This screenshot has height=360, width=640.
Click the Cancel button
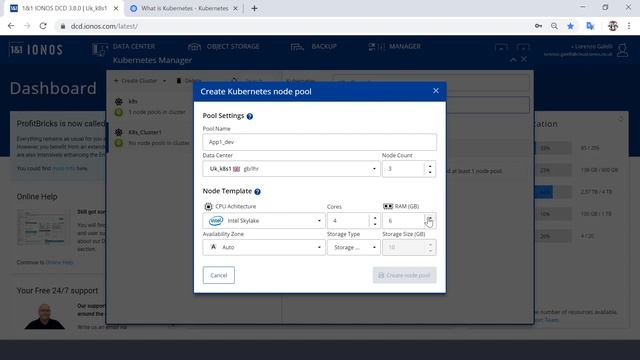click(x=219, y=275)
